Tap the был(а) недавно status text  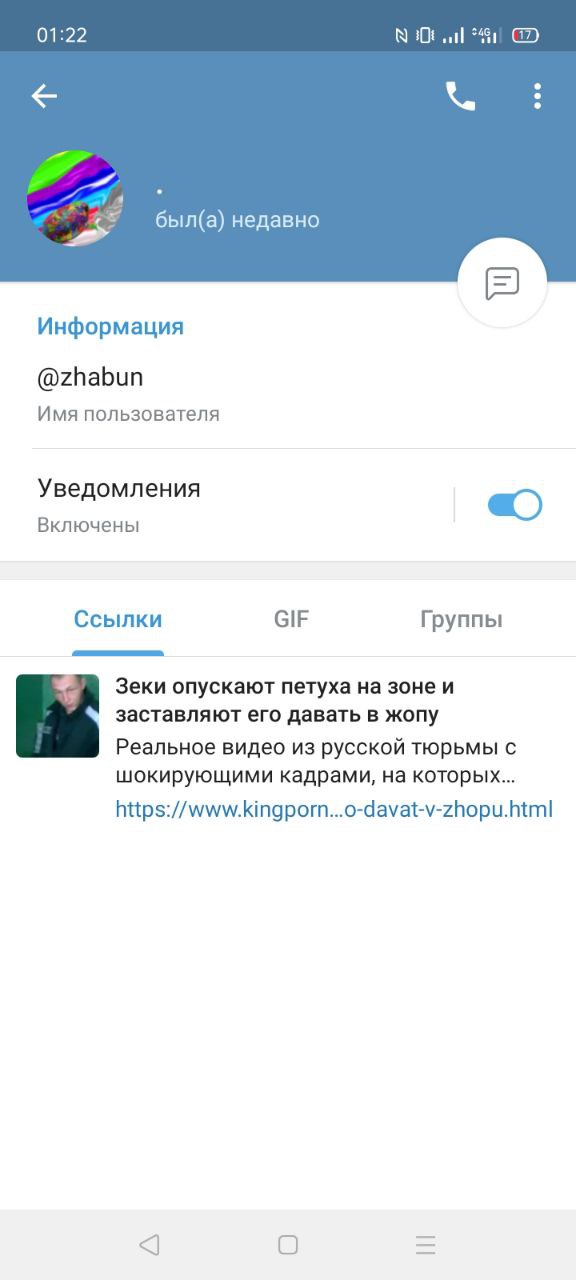click(238, 220)
